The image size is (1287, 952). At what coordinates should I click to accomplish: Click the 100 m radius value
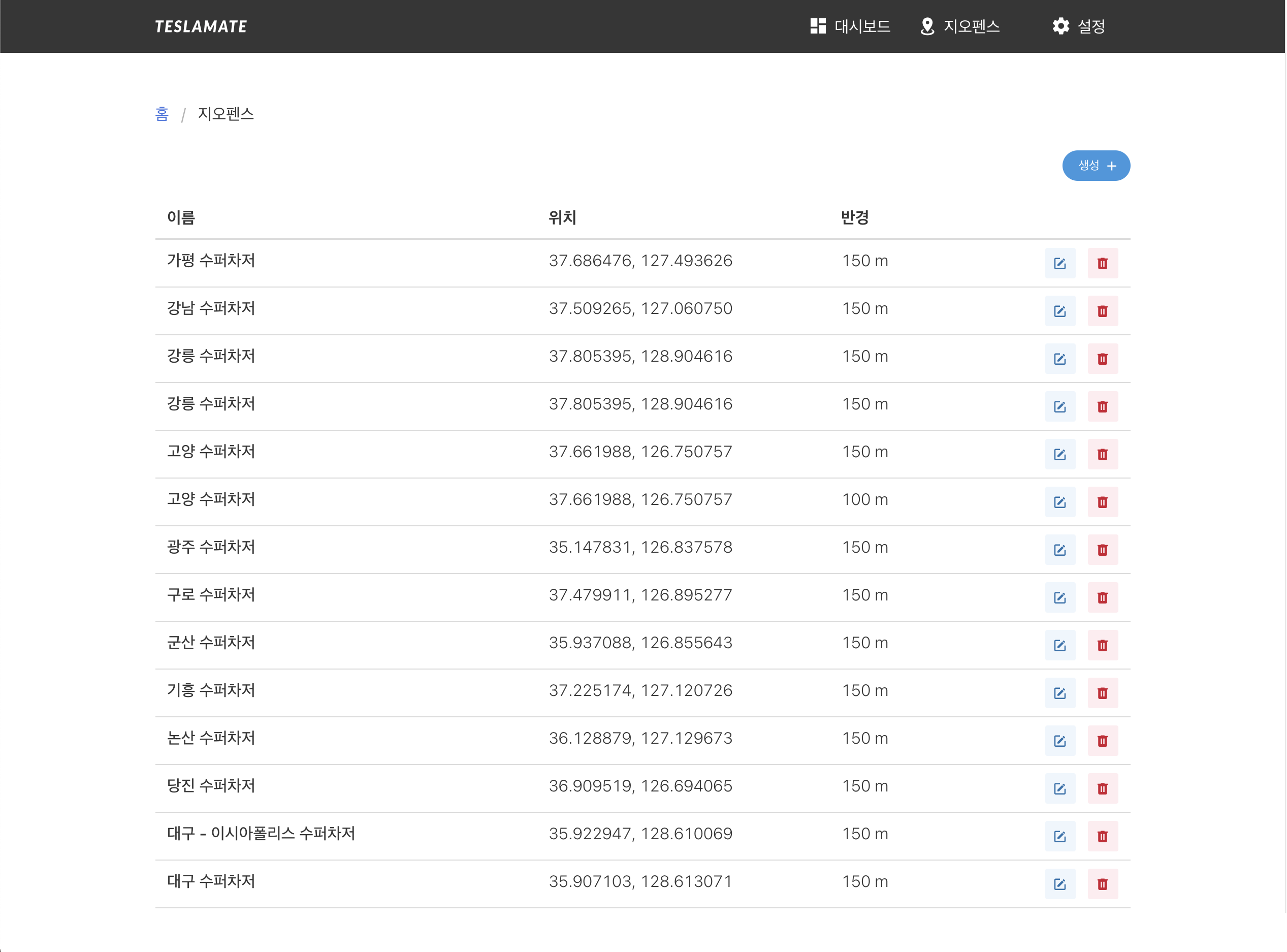pos(865,500)
